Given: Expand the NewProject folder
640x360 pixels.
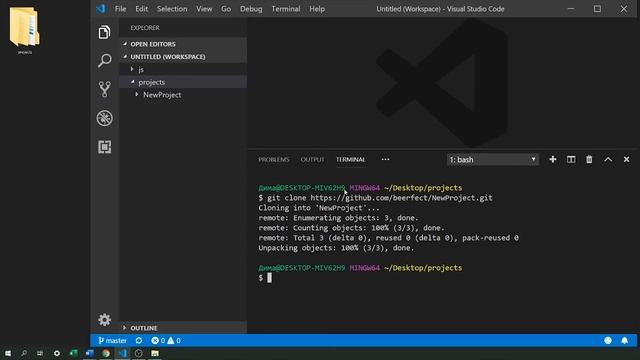Looking at the screenshot, I should (183, 95).
